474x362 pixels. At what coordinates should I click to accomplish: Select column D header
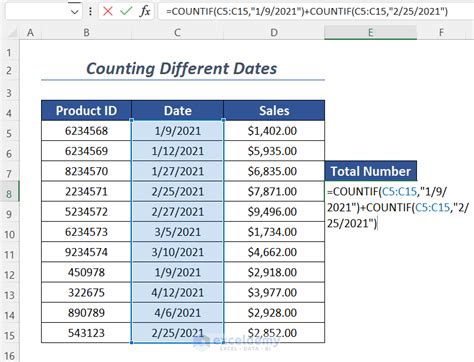coord(274,33)
